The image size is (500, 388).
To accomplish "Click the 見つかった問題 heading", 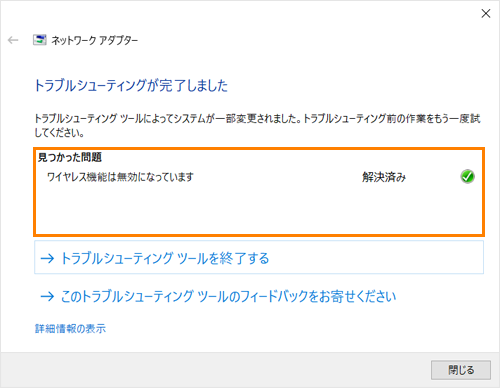I will (70, 157).
